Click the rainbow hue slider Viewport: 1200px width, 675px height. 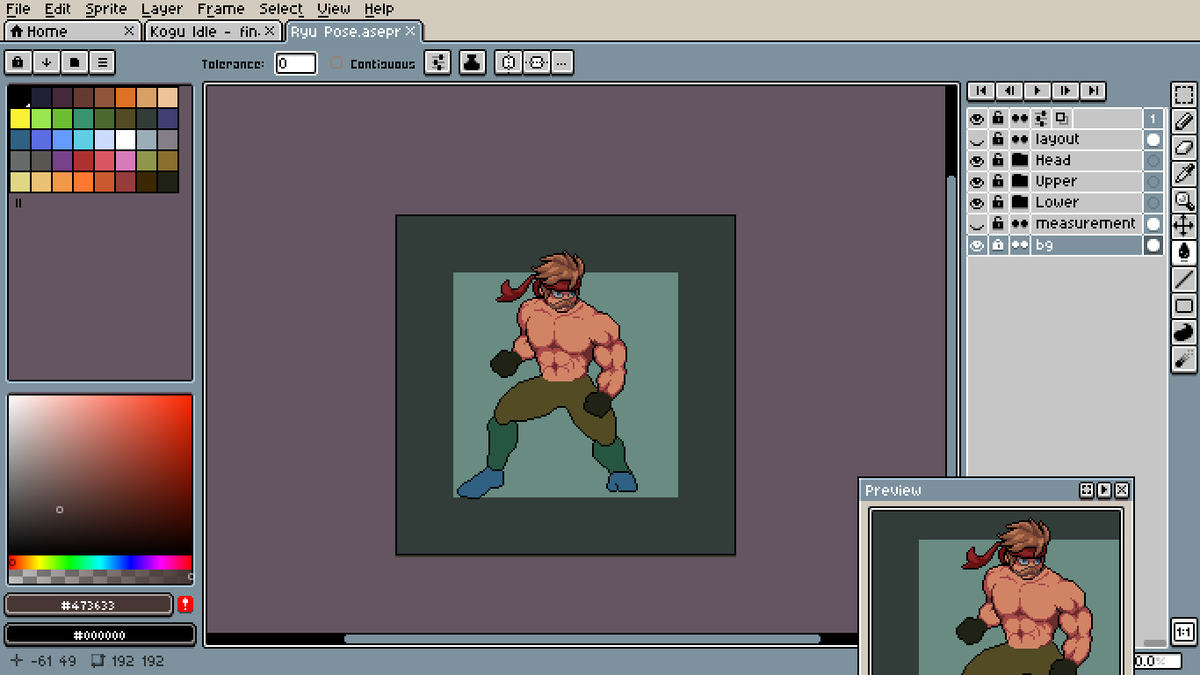point(100,563)
